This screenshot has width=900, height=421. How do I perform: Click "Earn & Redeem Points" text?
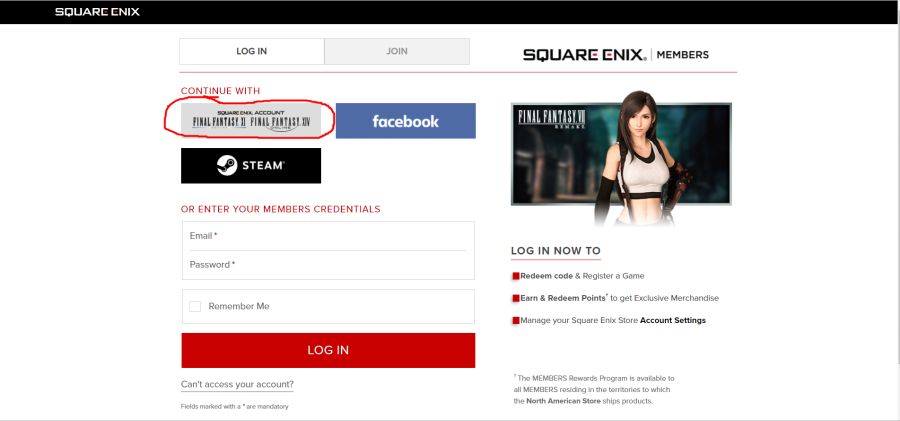563,298
